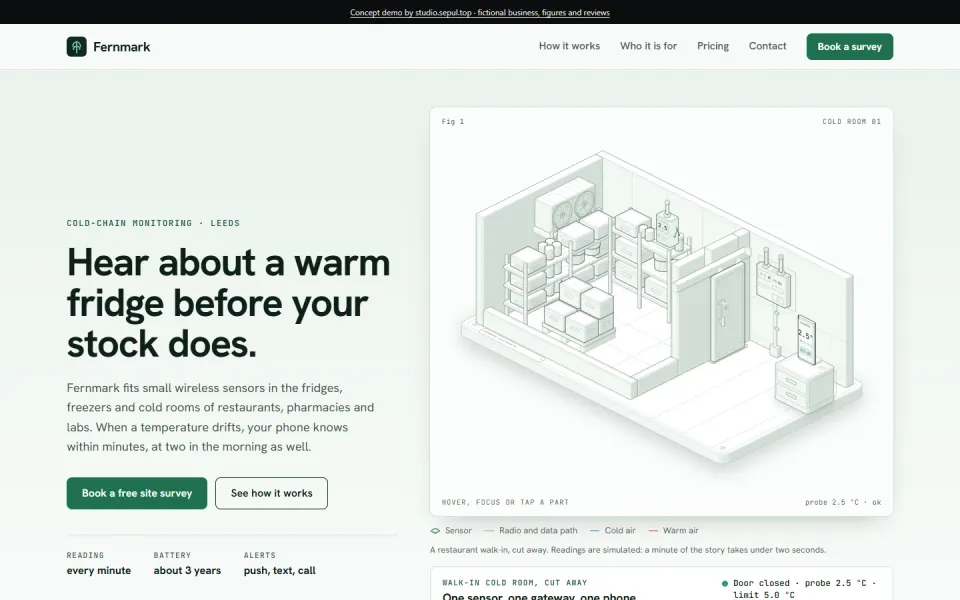This screenshot has height=600, width=960.
Task: Click Book a free site survey
Action: (137, 493)
